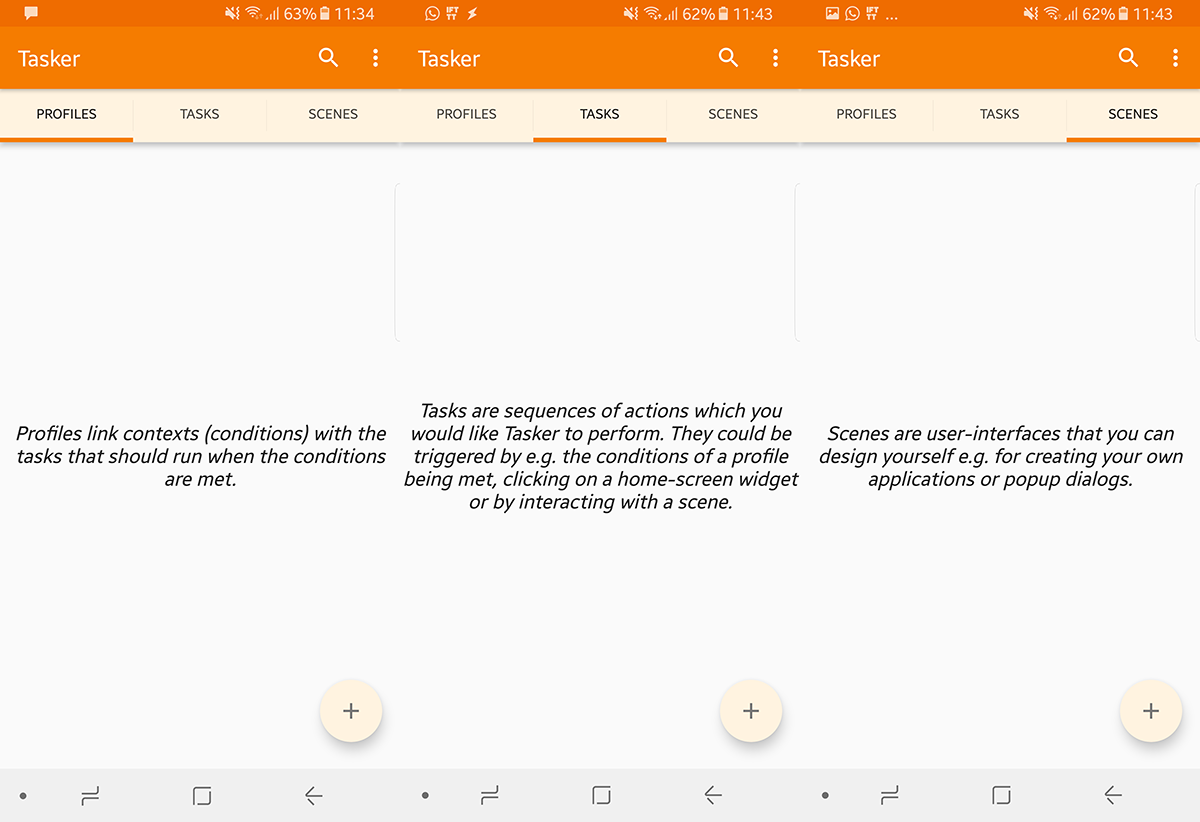The image size is (1200, 822).
Task: Add a new profile with plus button
Action: [351, 711]
